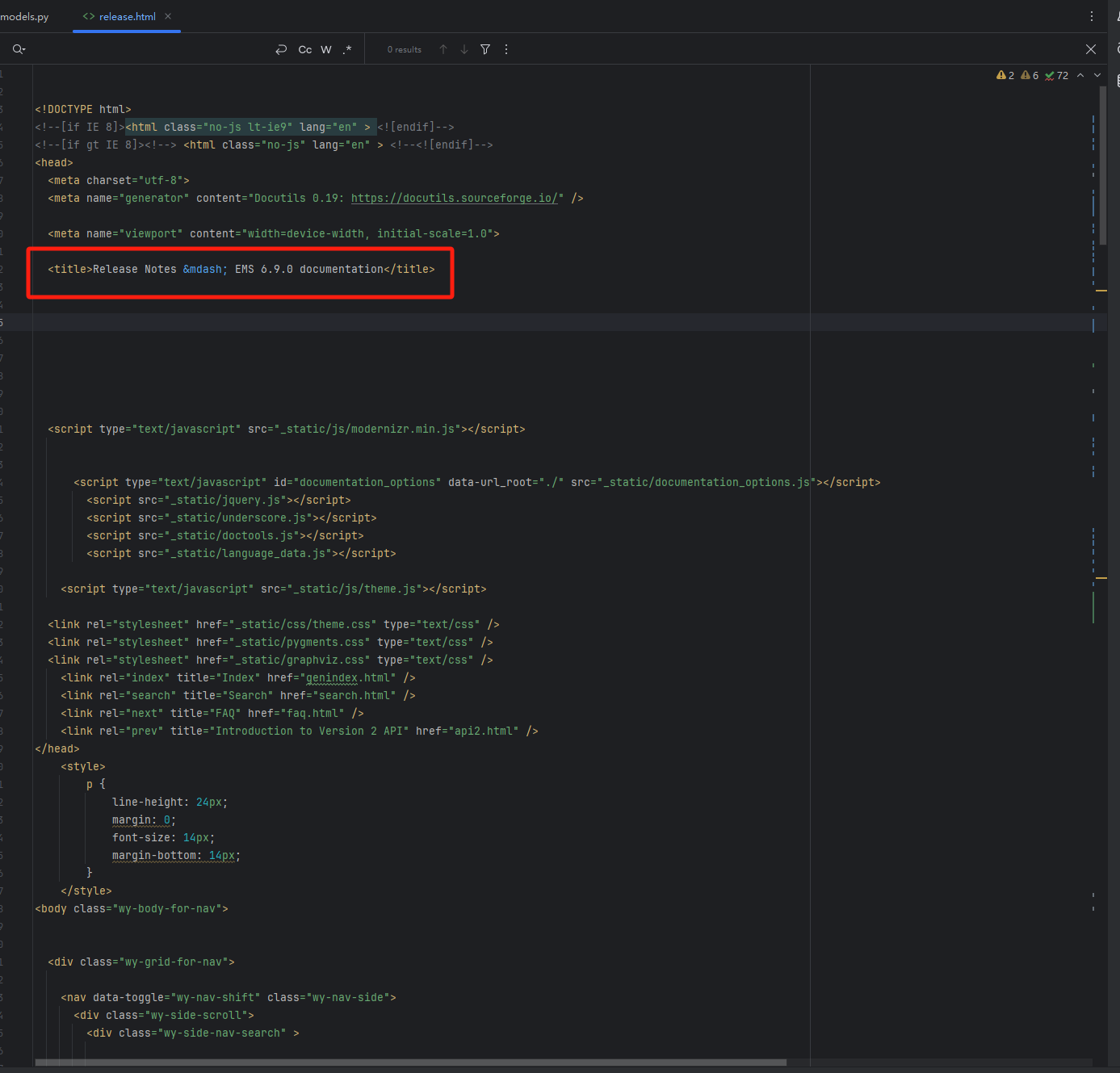Close the release.html tab

tap(168, 16)
